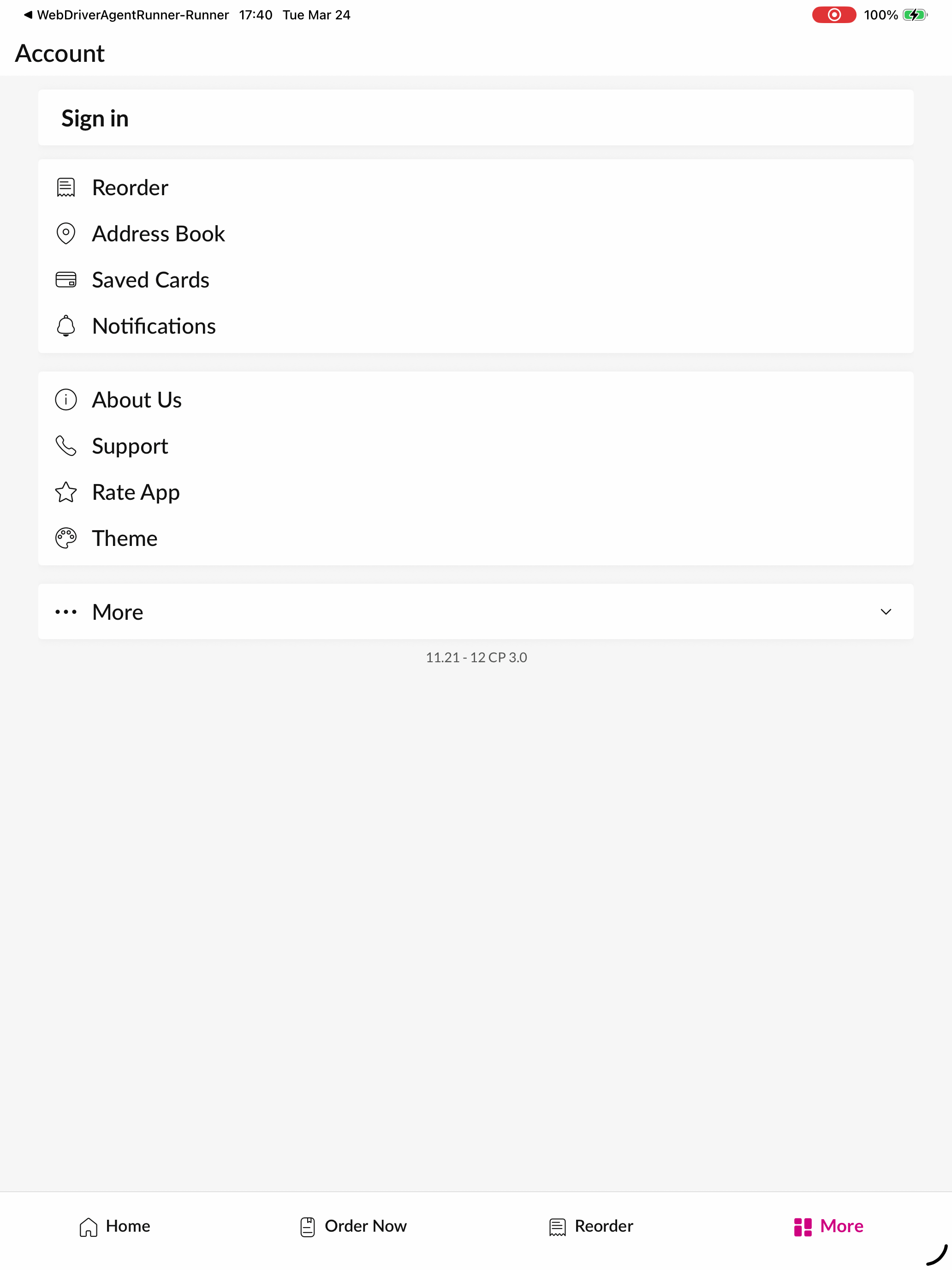Tap the Reorder receipt icon in list
This screenshot has height=1270, width=952.
coord(66,188)
